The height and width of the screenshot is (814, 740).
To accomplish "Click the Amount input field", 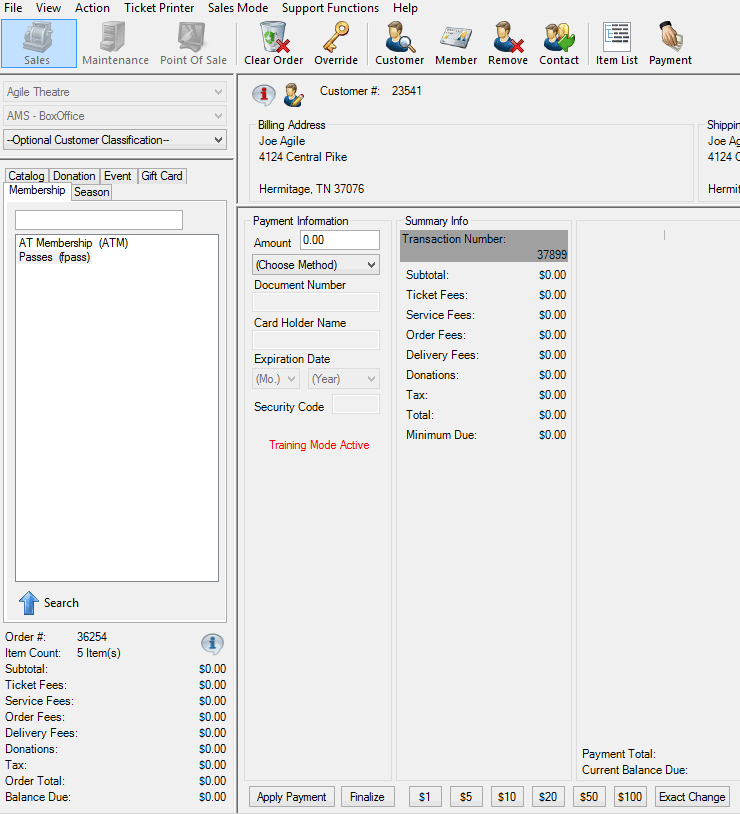I will click(x=340, y=240).
